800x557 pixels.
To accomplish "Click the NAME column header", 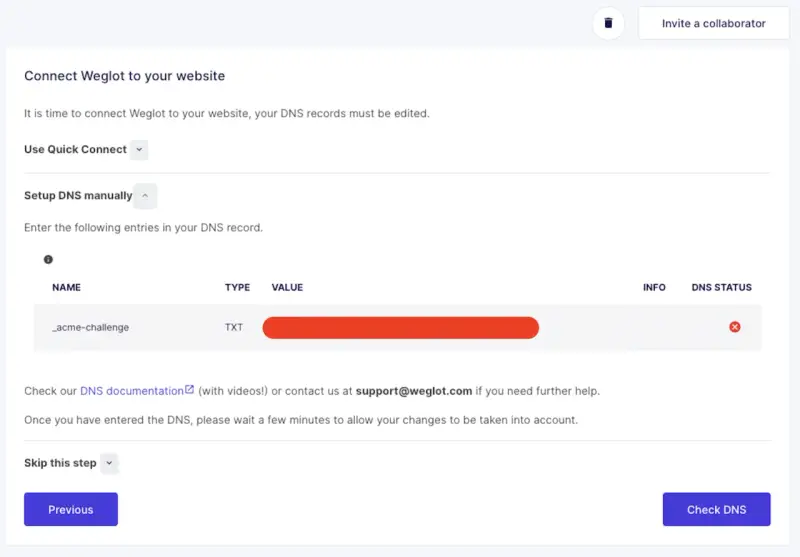I will (66, 287).
